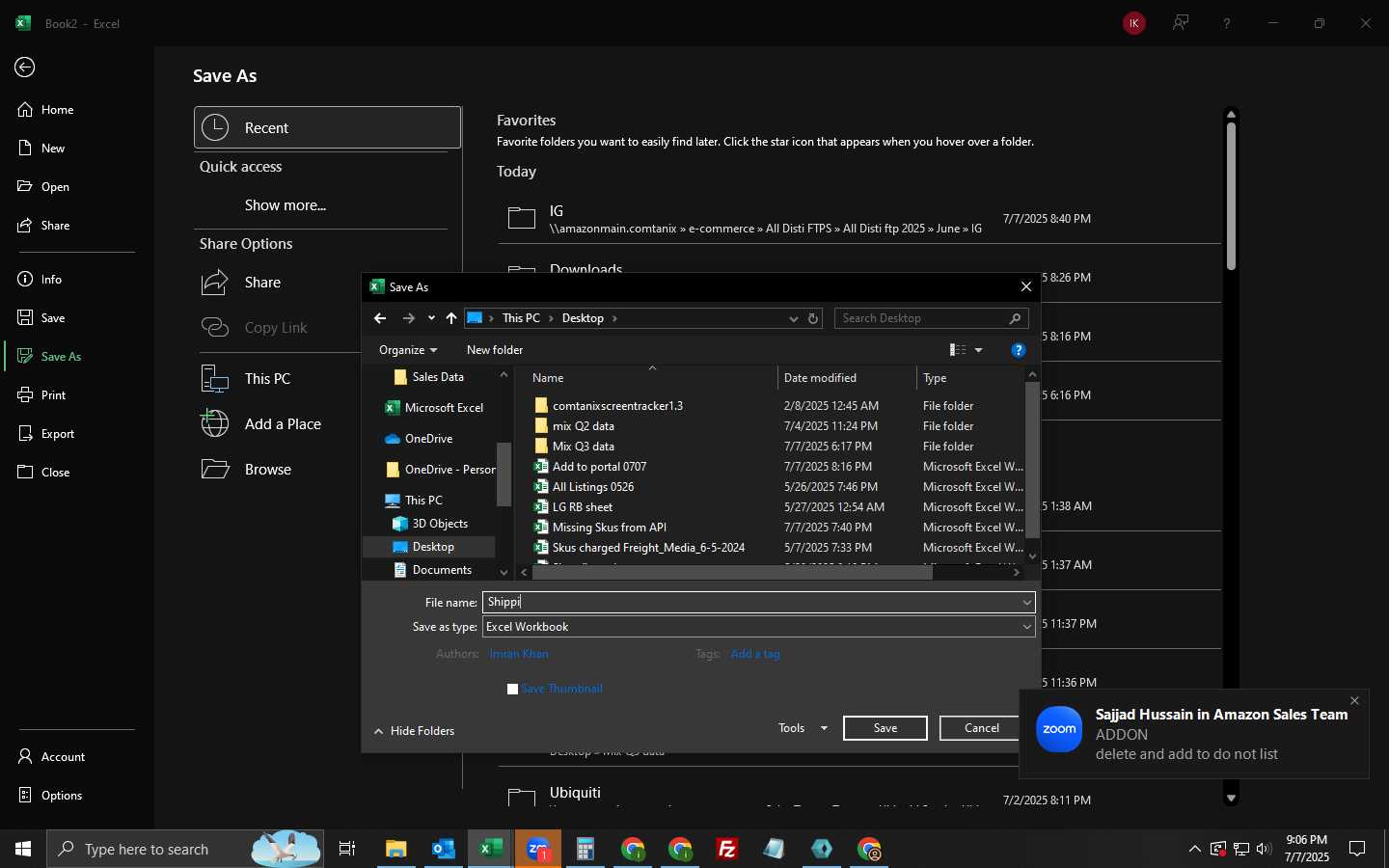Select the LG RB sheet file
This screenshot has height=868, width=1389.
click(x=583, y=507)
